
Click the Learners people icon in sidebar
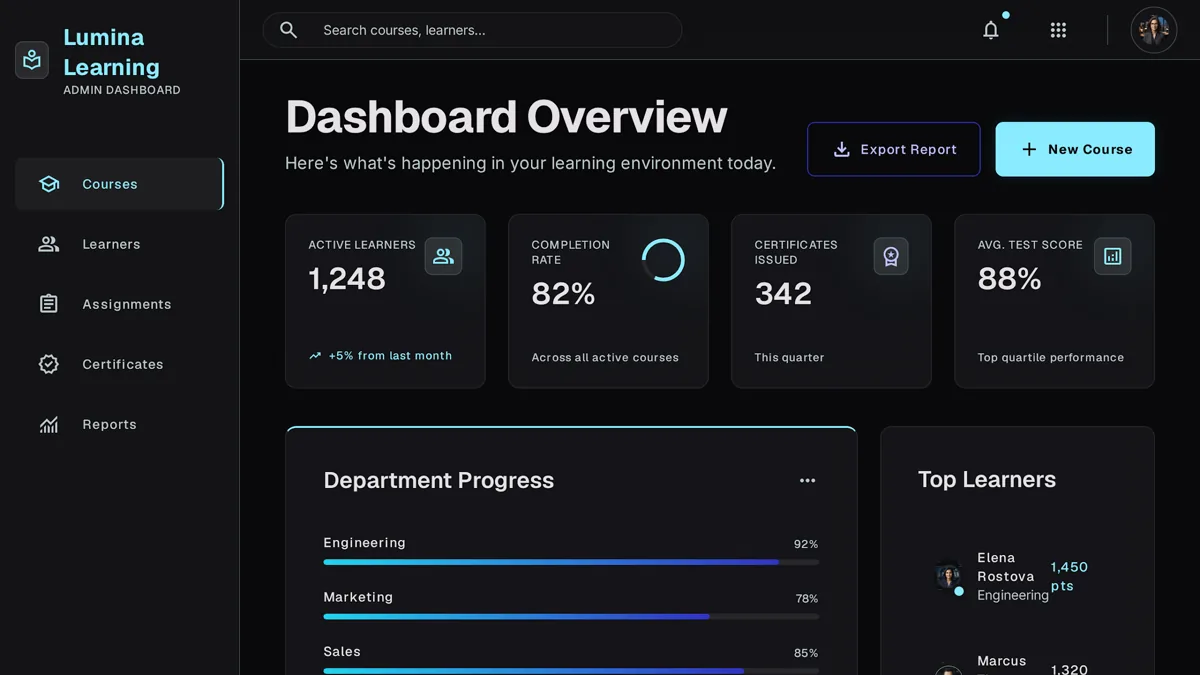point(49,244)
